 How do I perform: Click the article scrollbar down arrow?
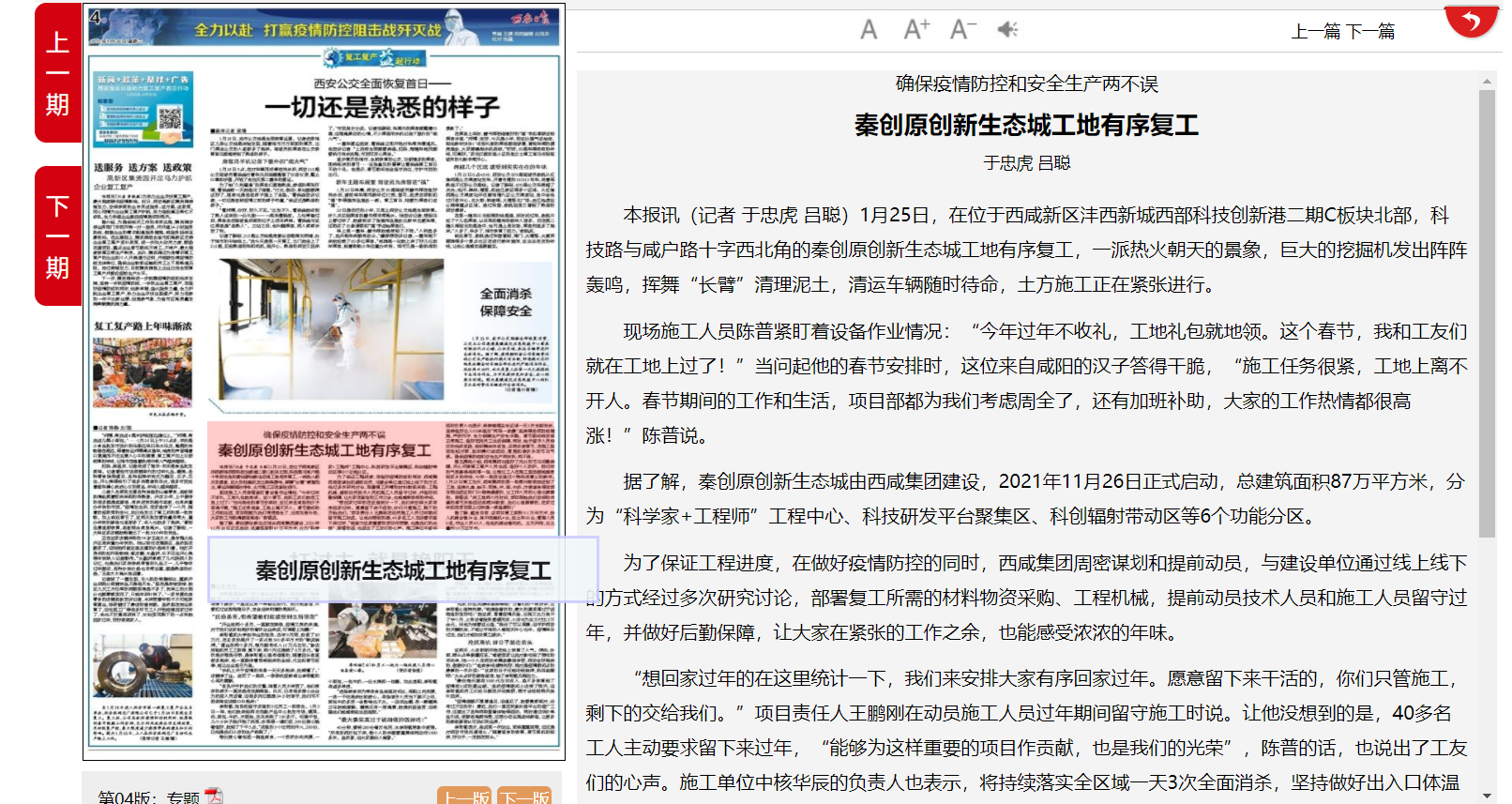[x=1487, y=796]
